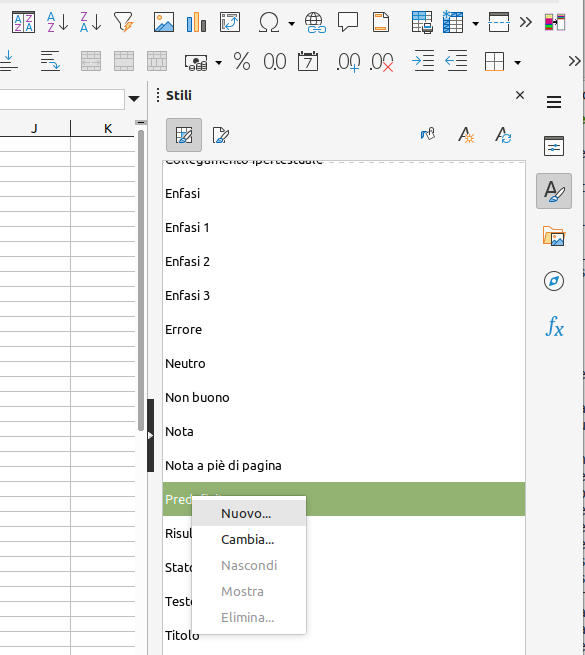Insert special character omega icon
This screenshot has width=585, height=655.
click(269, 22)
